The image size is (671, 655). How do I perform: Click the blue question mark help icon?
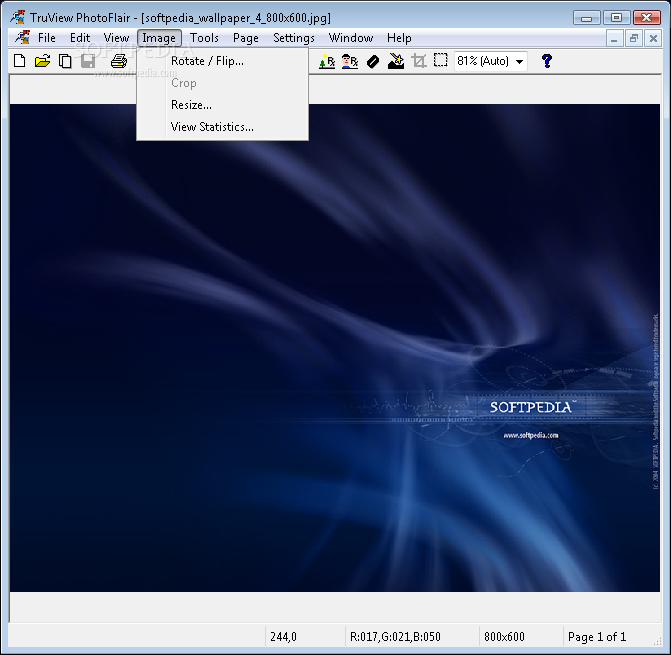click(546, 61)
